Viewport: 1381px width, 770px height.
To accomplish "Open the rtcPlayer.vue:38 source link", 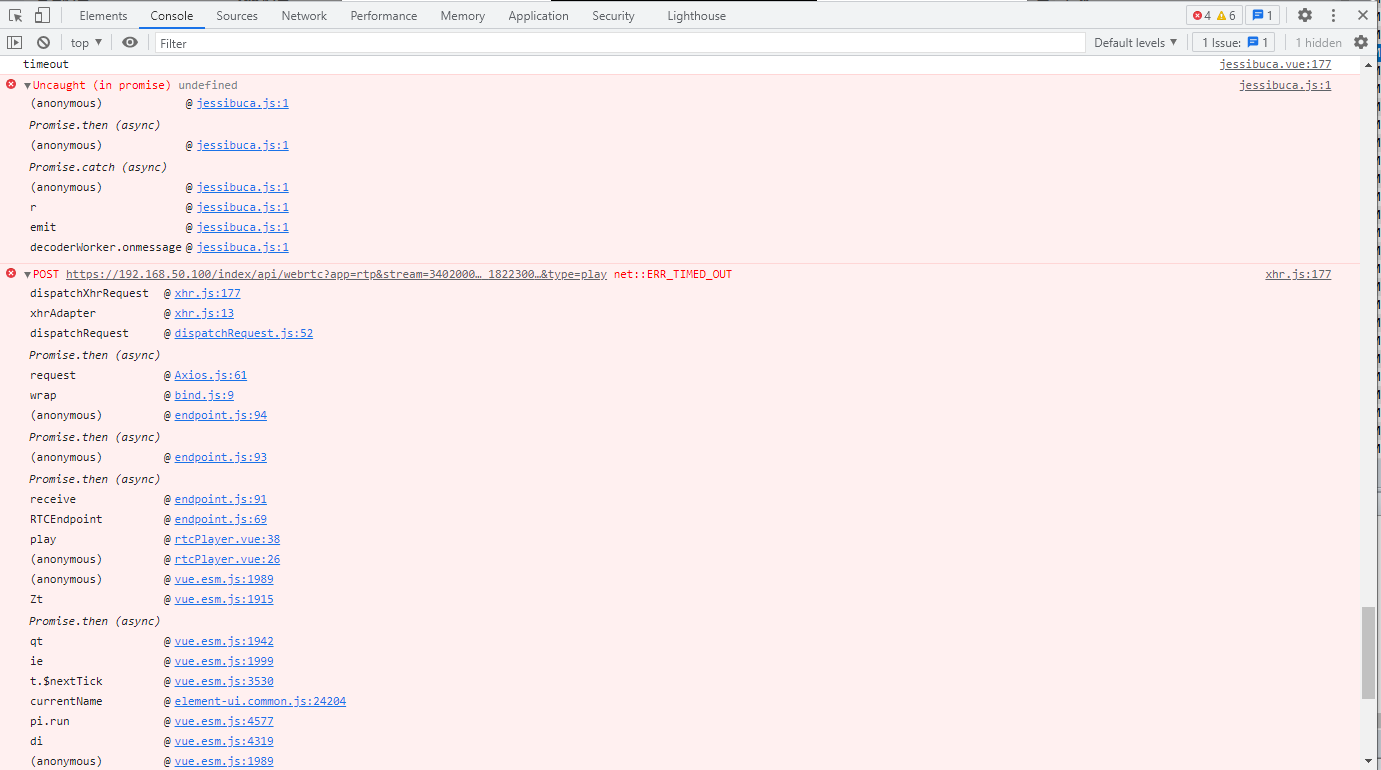I will coord(227,539).
